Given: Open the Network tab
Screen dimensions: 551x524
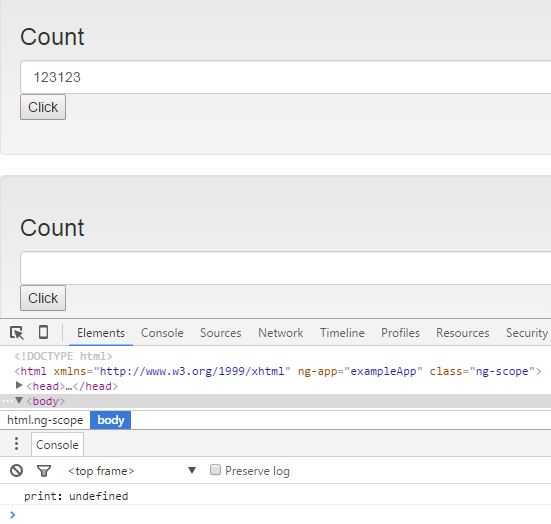Looking at the screenshot, I should (280, 333).
